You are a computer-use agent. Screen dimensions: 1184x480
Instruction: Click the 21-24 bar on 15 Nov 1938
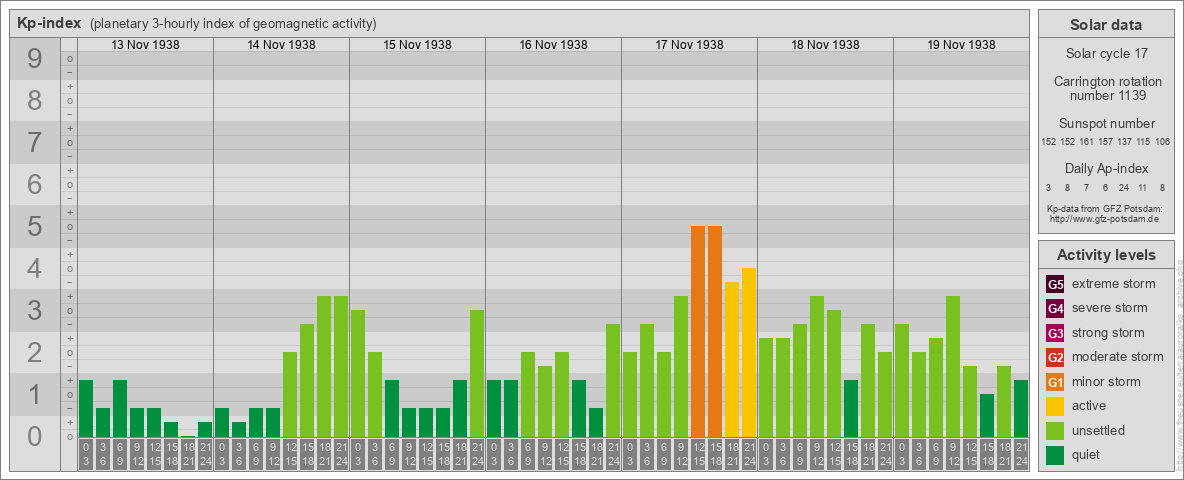coord(477,374)
